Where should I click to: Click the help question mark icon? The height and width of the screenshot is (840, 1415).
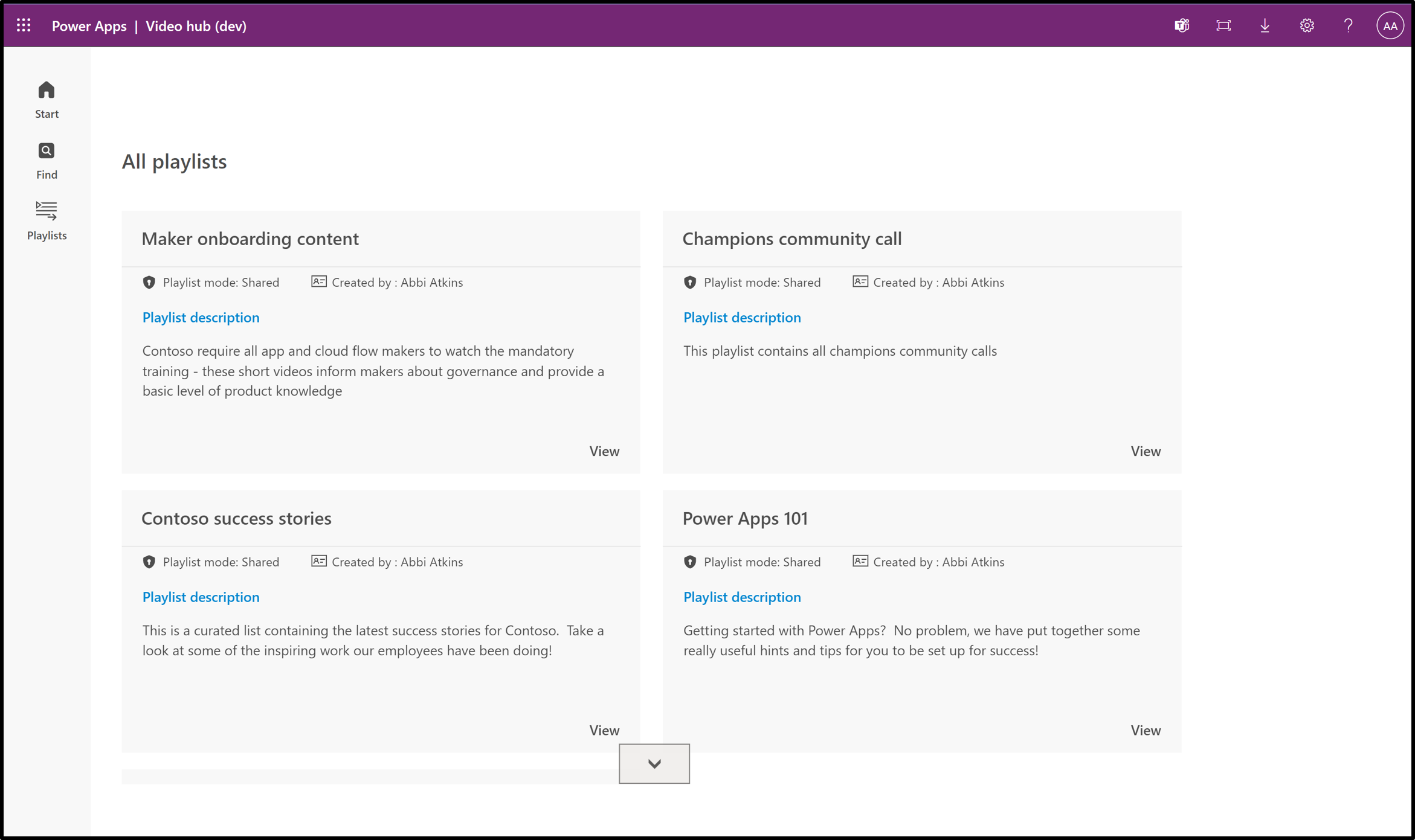pos(1348,25)
